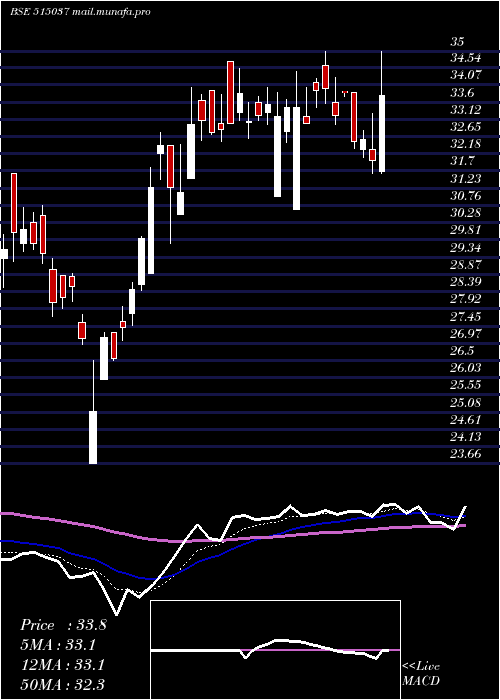Click the price axis label 26.03
Image resolution: width=500 pixels, height=700 pixels.
point(466,367)
